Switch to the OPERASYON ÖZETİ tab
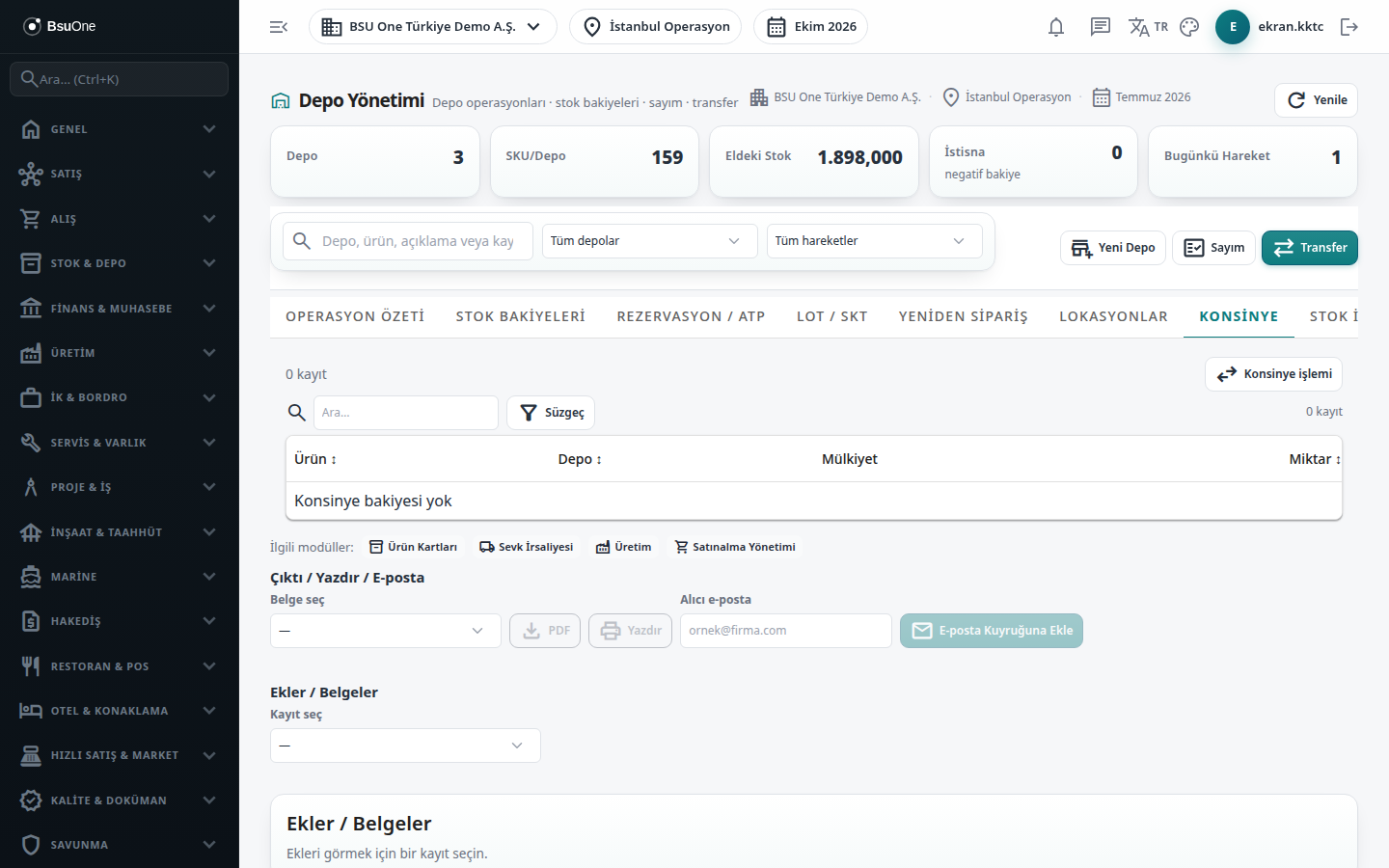 [355, 316]
